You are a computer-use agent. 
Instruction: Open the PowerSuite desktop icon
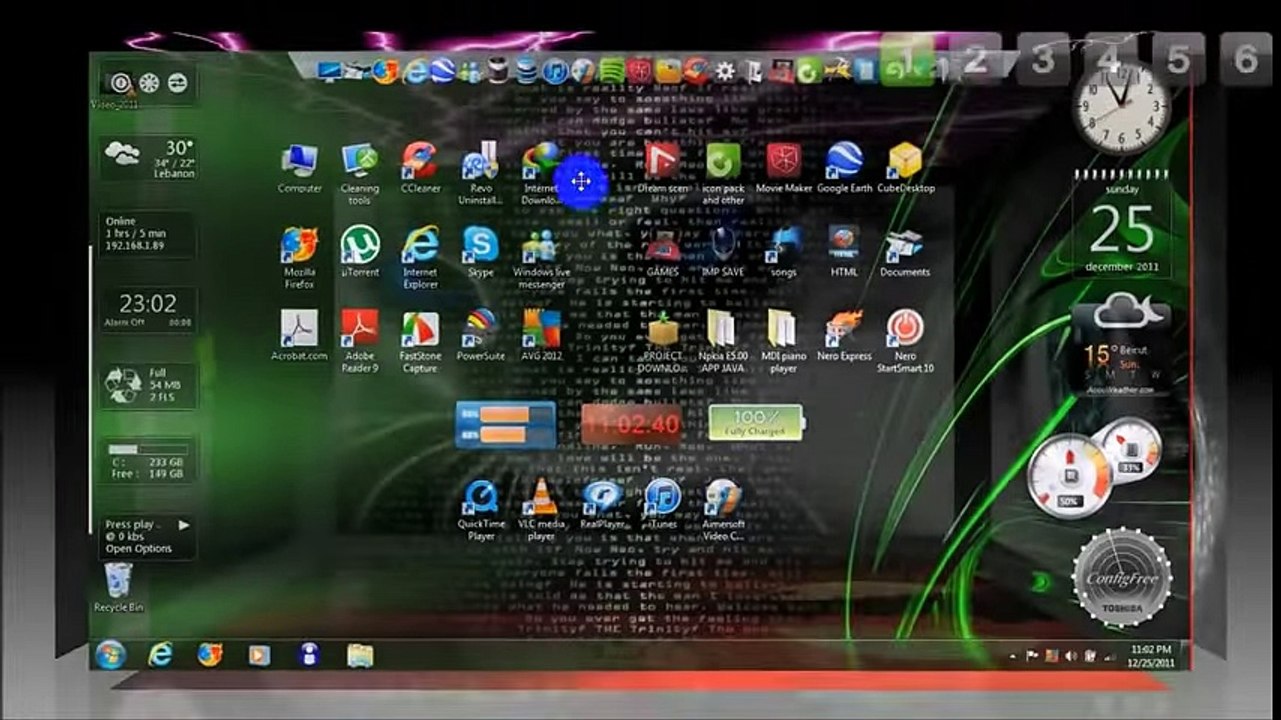click(481, 335)
